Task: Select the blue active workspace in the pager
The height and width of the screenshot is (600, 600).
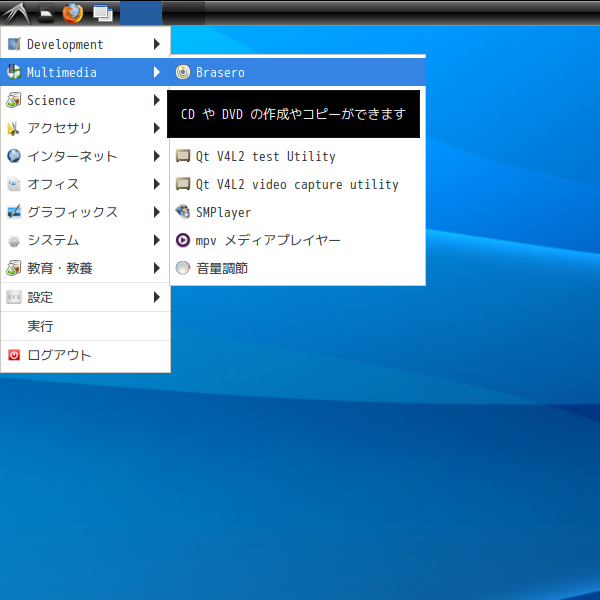Action: [x=141, y=13]
